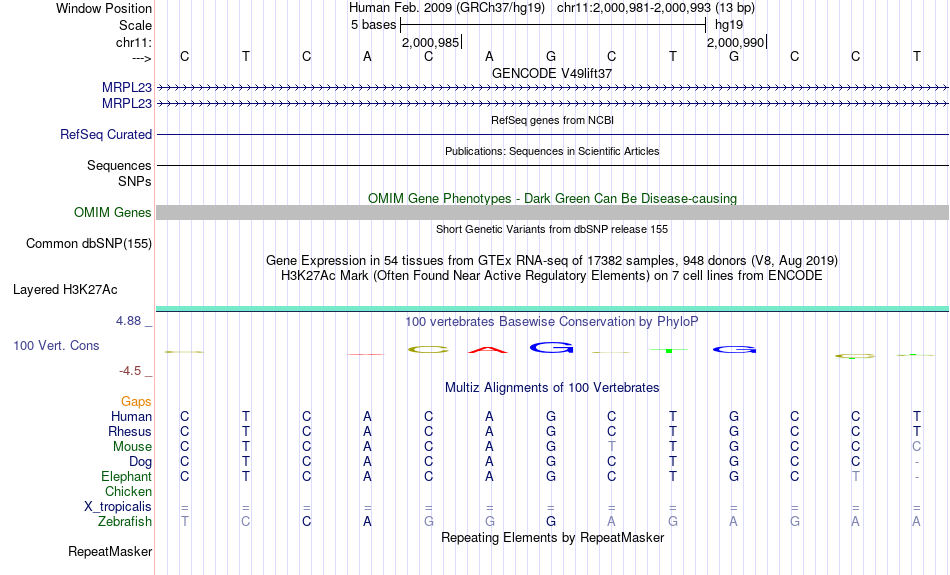
Task: Open Short Genetic Variants from dbSNP title
Action: (552, 229)
